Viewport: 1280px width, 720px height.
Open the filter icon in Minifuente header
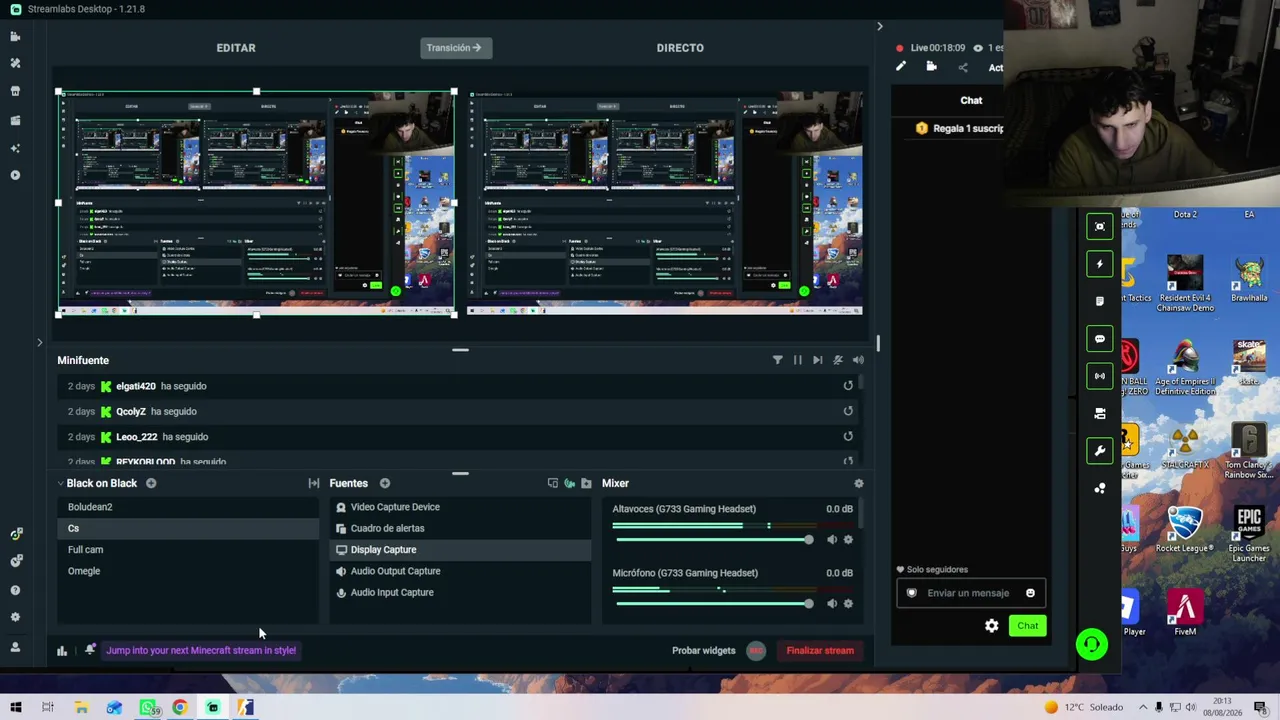tap(777, 360)
